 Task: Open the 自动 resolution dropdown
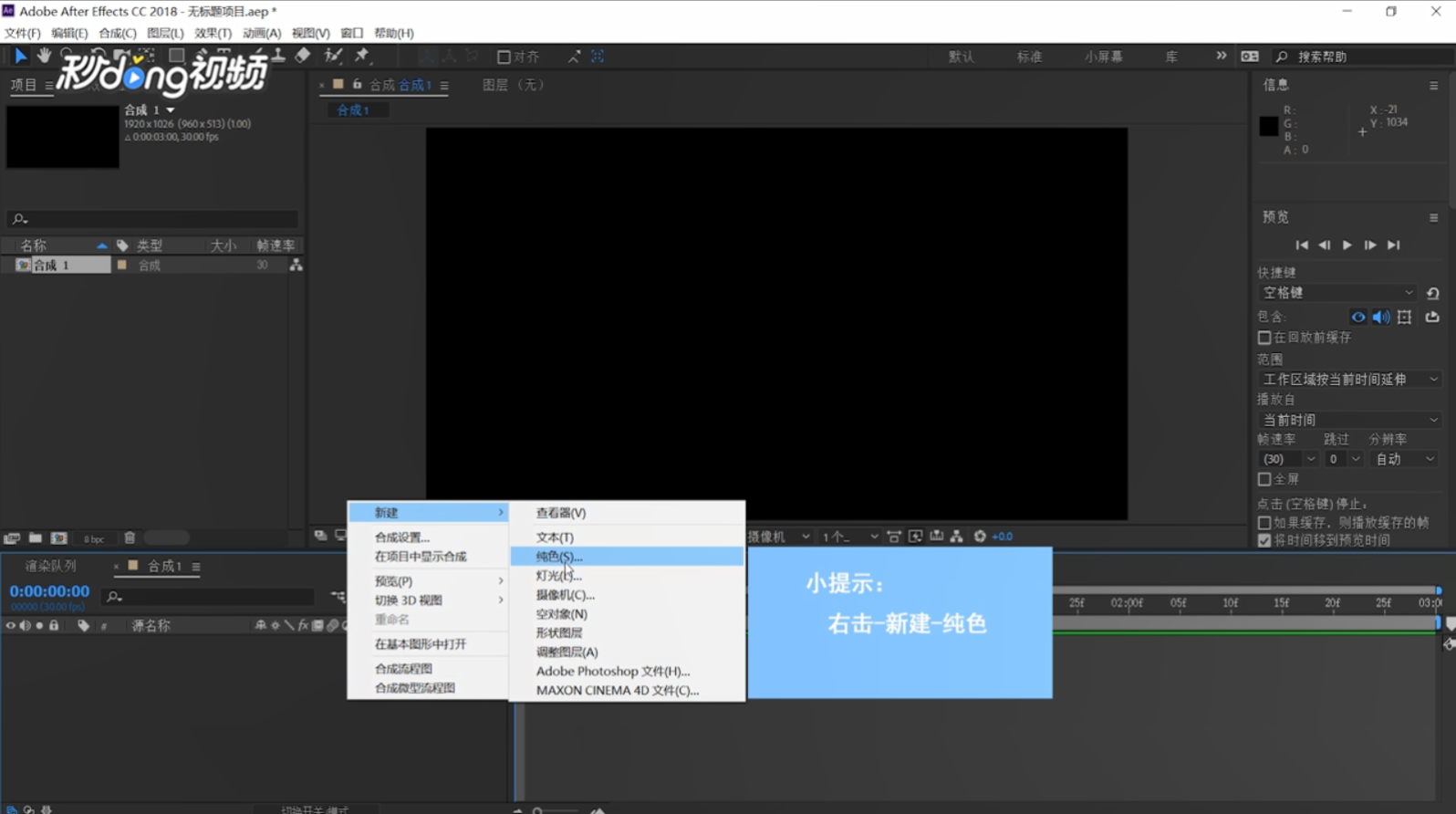tap(1404, 459)
